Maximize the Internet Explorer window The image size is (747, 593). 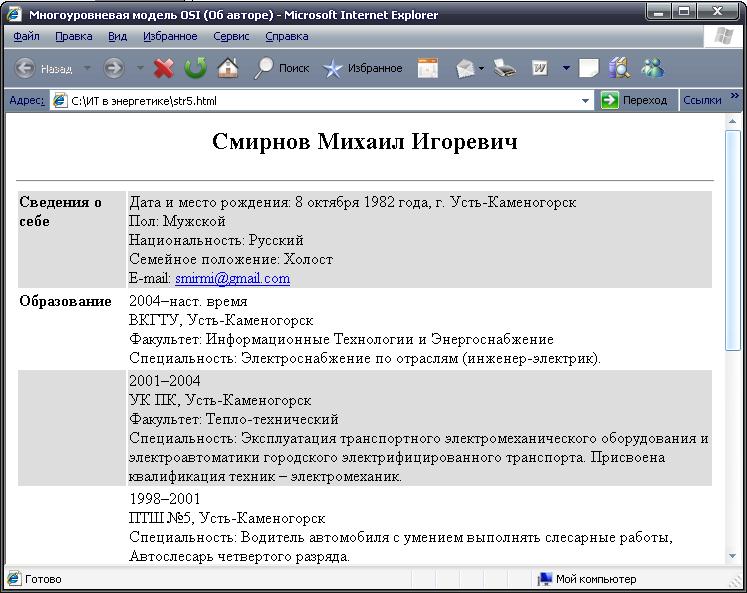684,11
